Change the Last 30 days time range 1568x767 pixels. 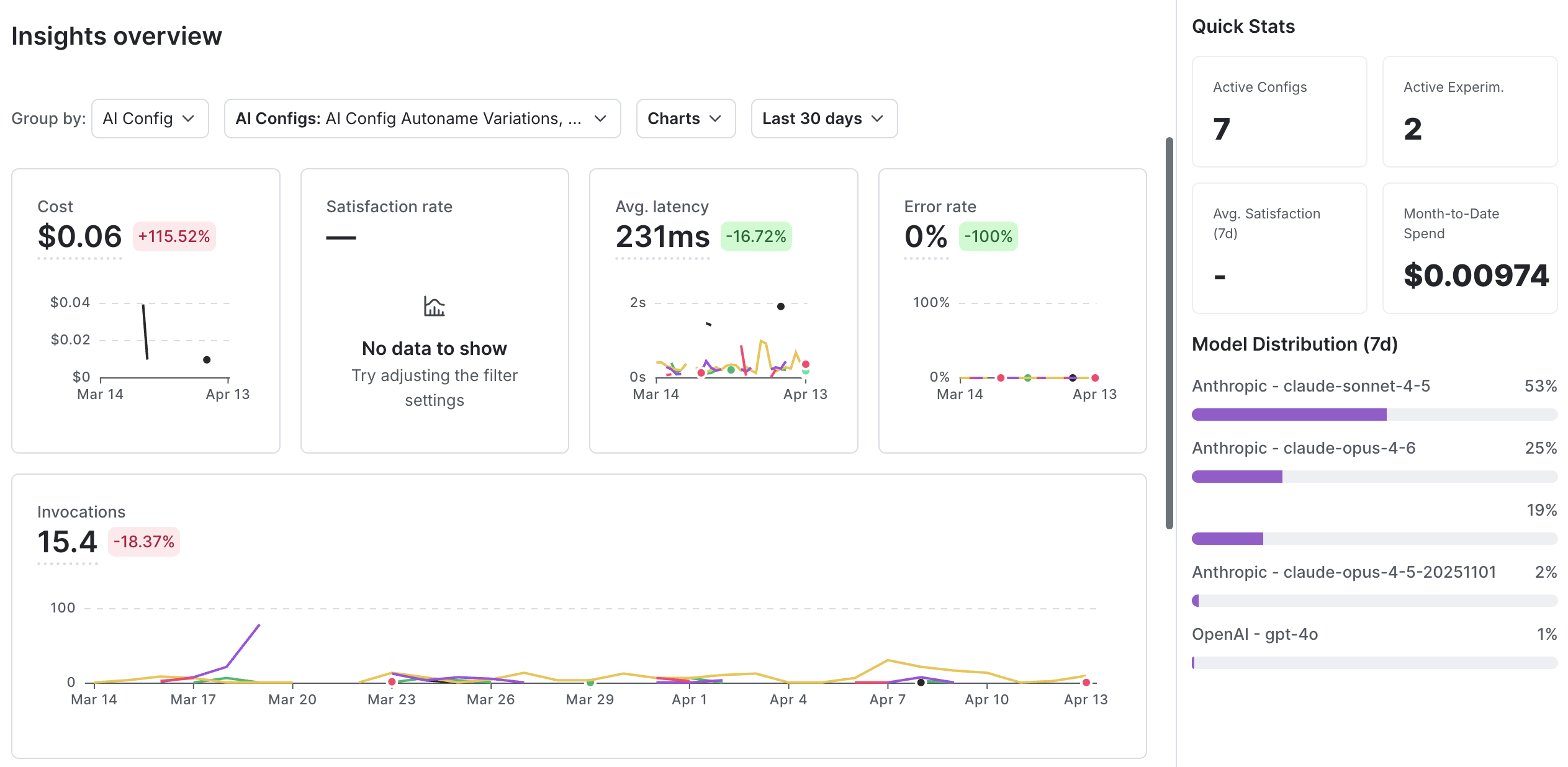[823, 119]
